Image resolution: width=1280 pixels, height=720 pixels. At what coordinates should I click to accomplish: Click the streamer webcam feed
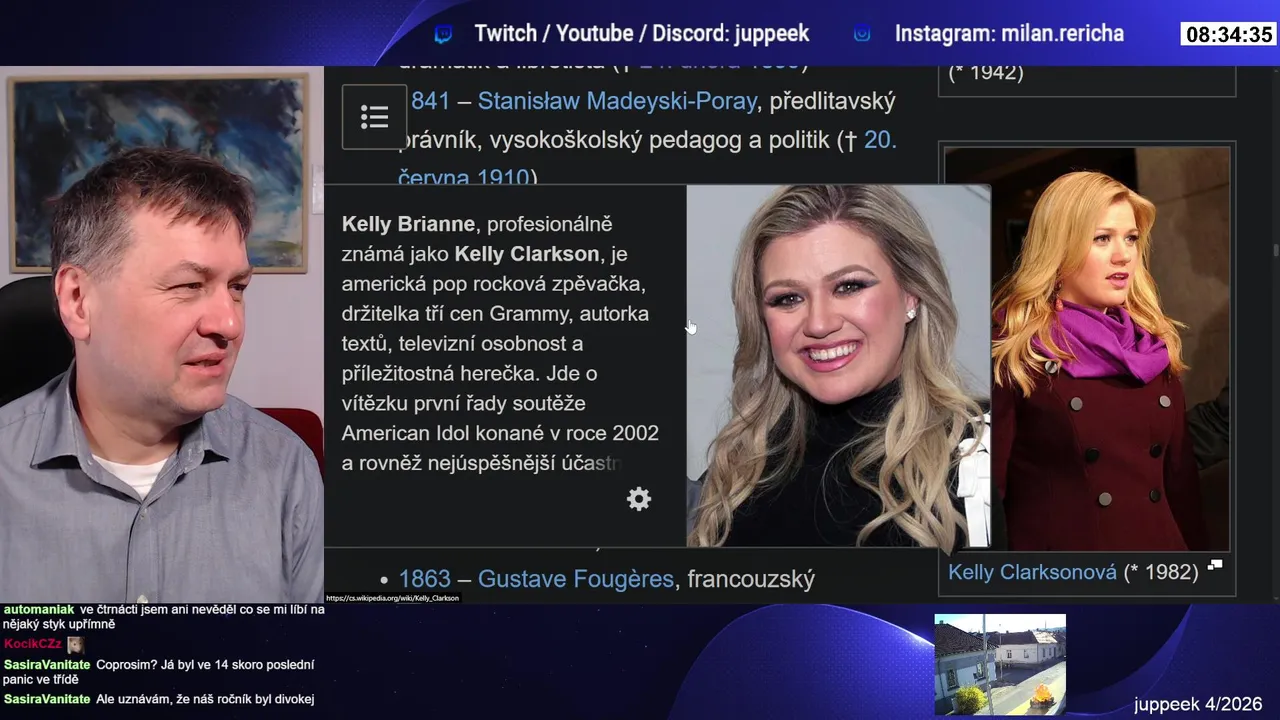162,335
